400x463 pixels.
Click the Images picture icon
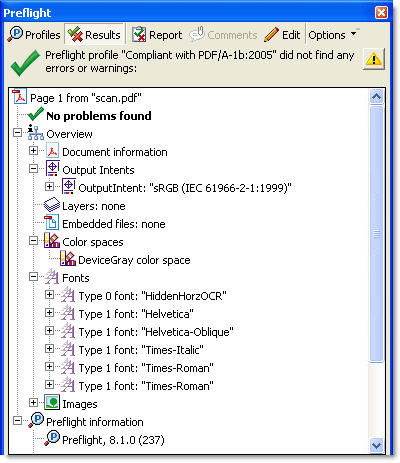point(52,403)
